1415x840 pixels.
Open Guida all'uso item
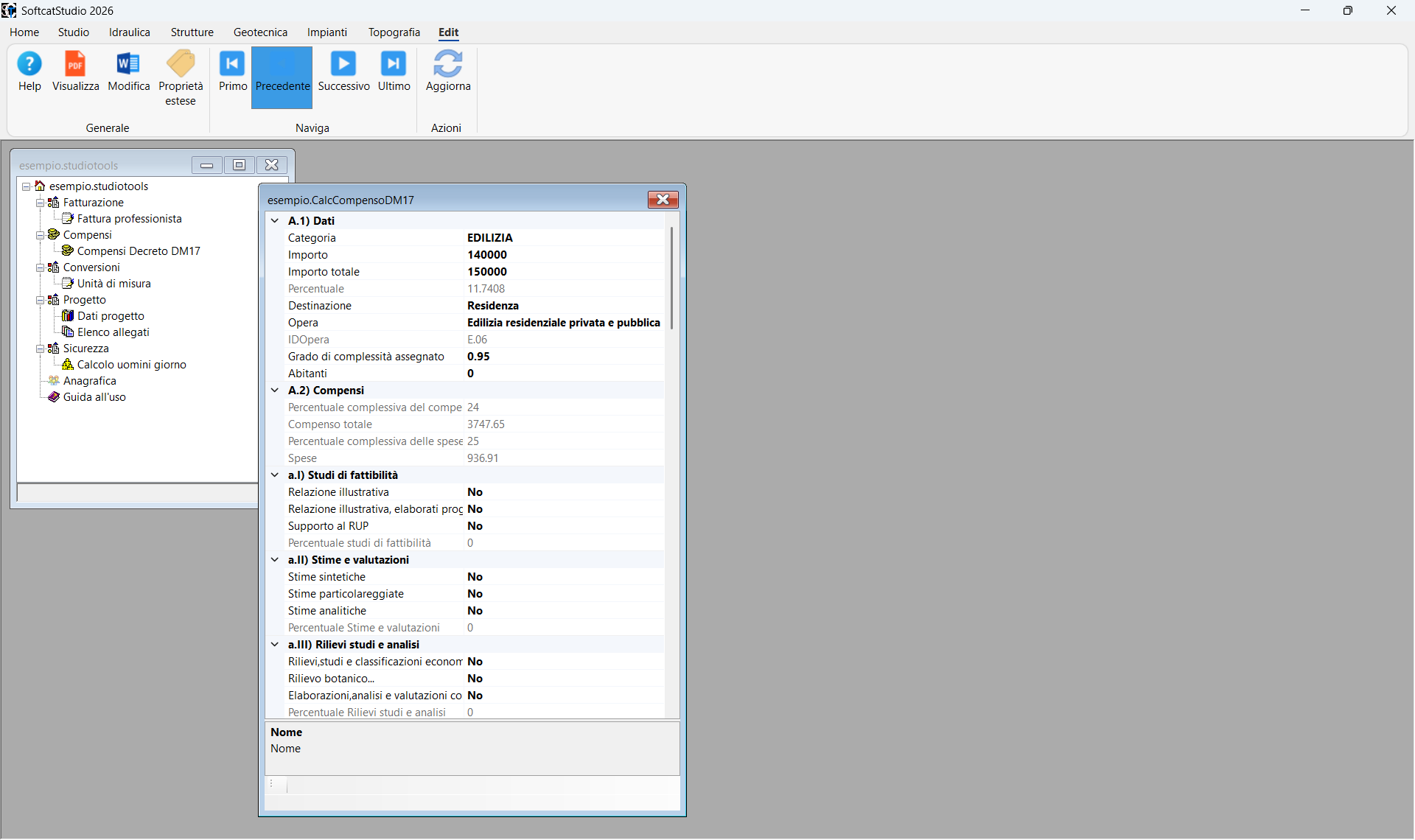94,397
